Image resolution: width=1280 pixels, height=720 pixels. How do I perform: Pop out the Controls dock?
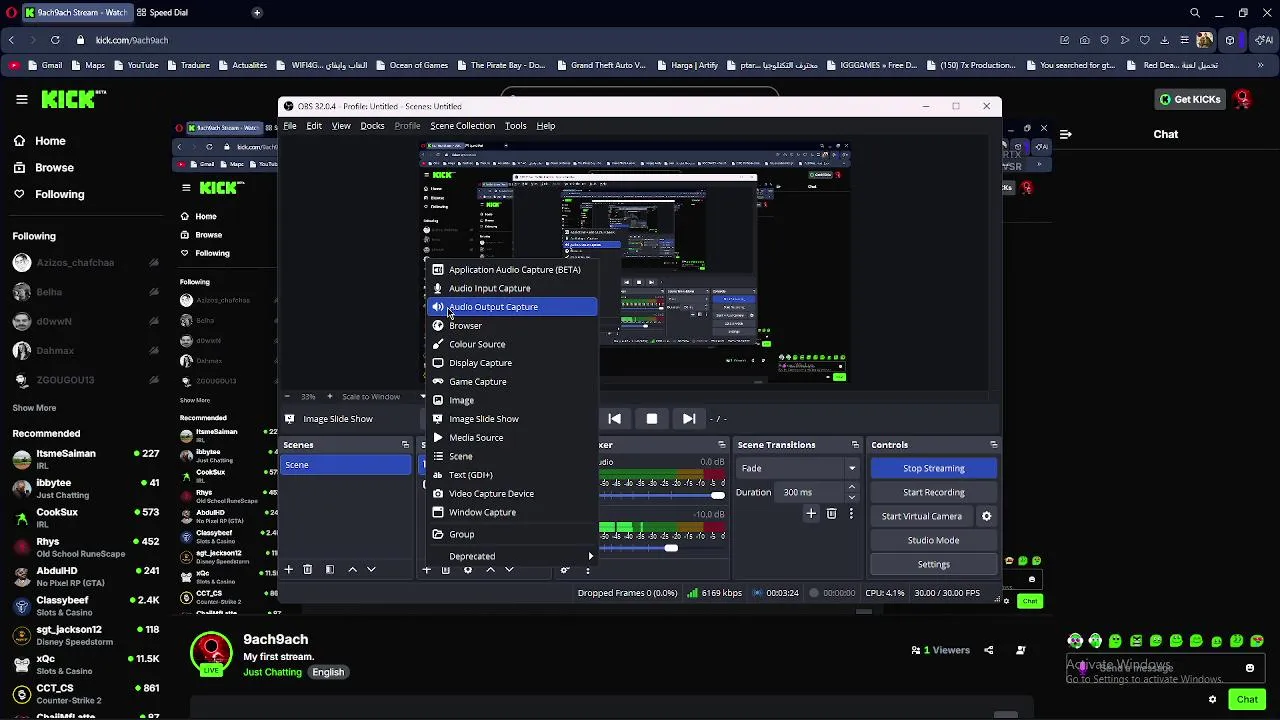pyautogui.click(x=993, y=445)
